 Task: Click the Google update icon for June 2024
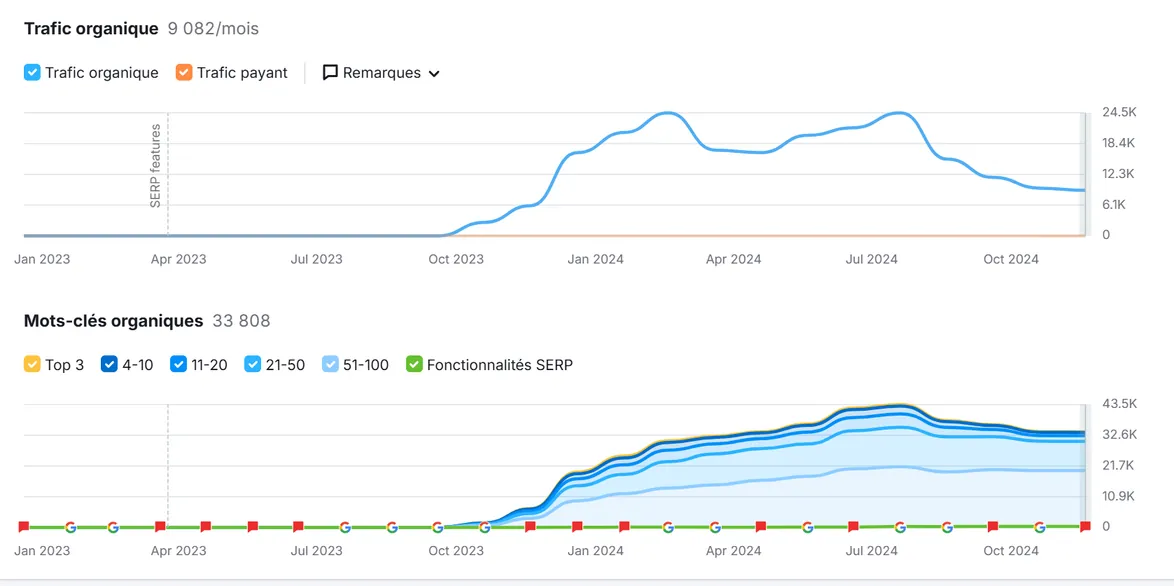click(807, 527)
